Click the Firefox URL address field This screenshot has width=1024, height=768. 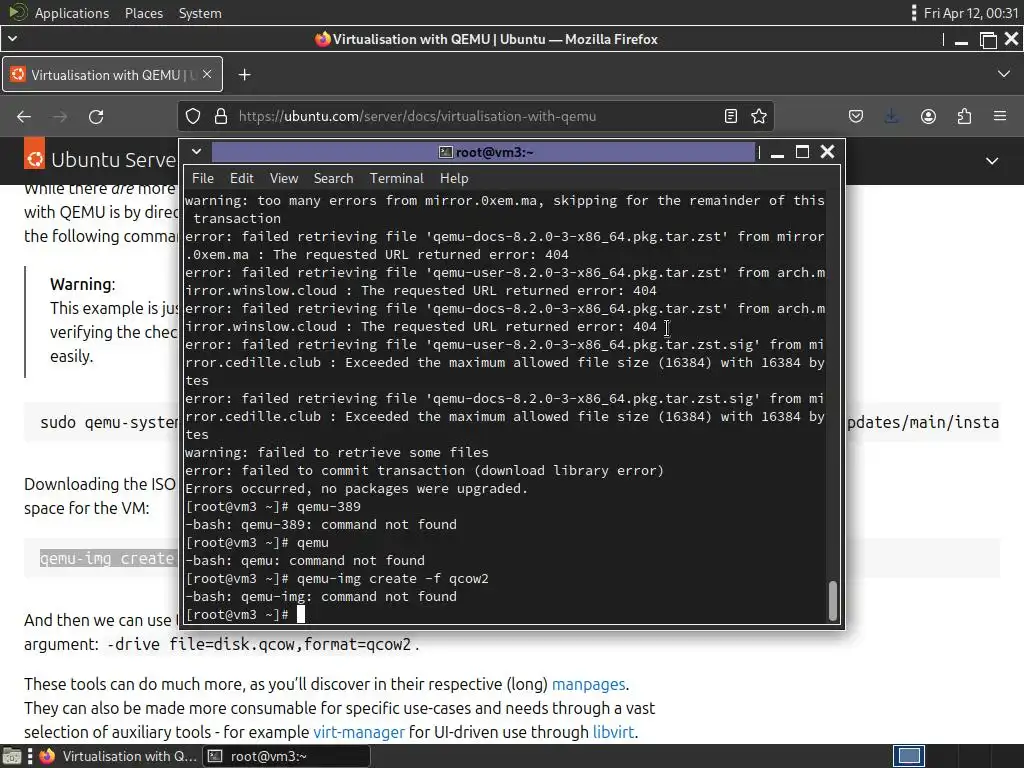coord(475,116)
